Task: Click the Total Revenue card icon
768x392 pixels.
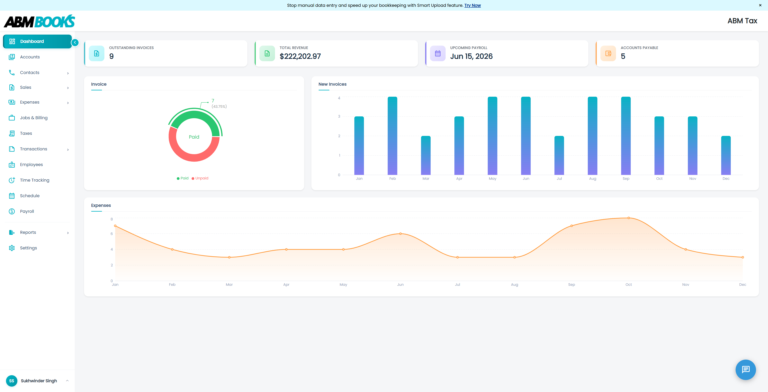Action: point(267,53)
